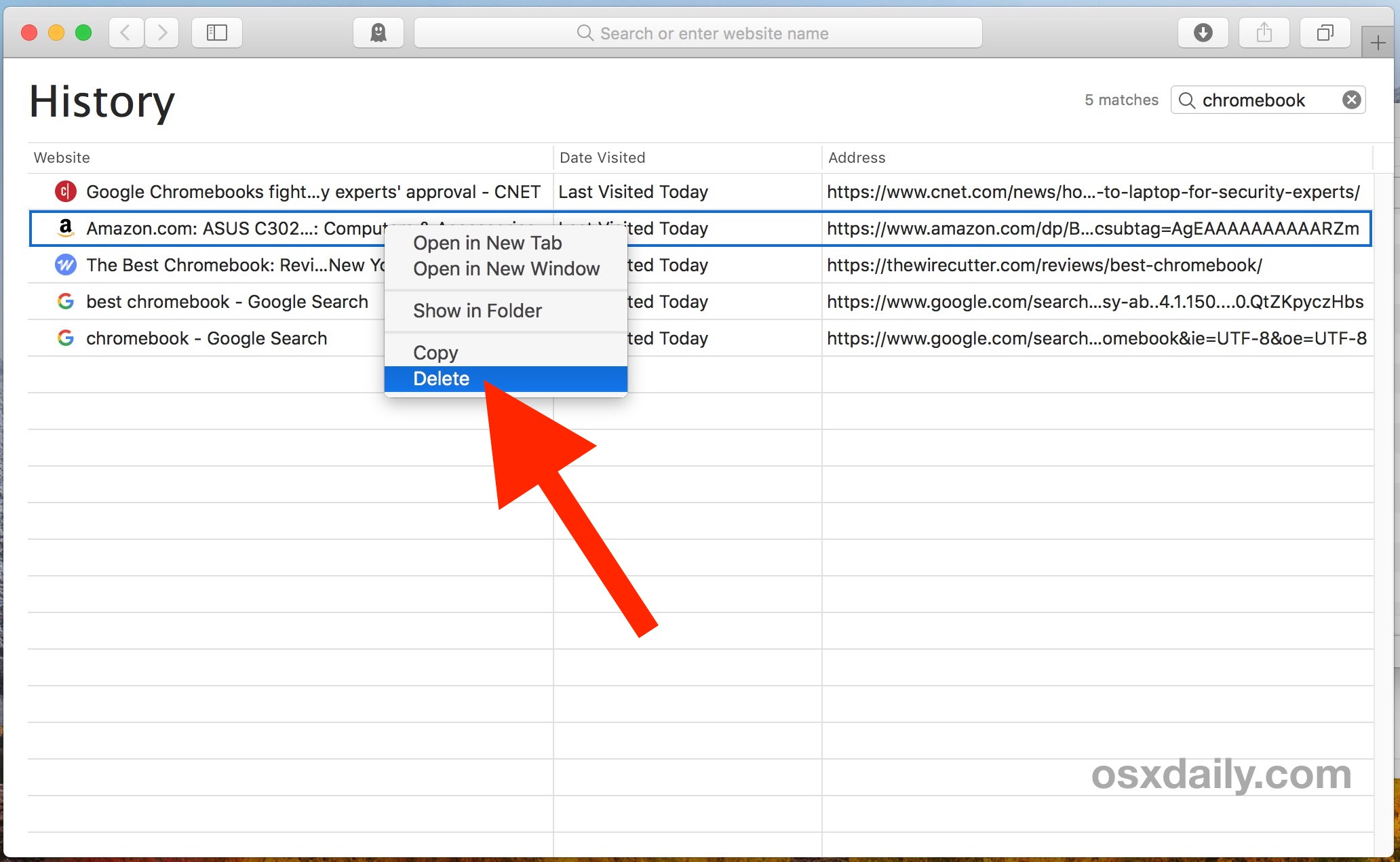The height and width of the screenshot is (862, 1400).
Task: Show all tabs overview icon
Action: click(1325, 33)
